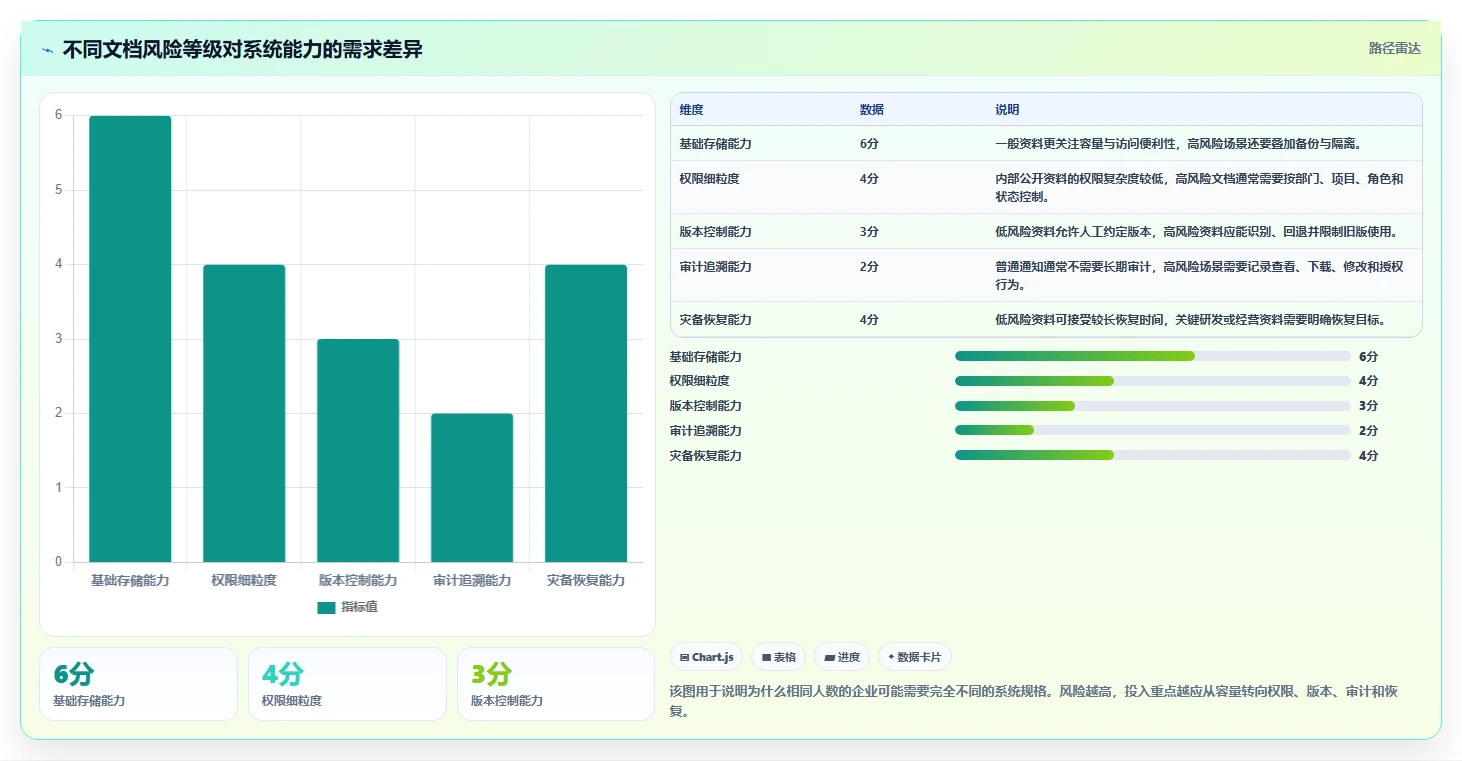This screenshot has width=1462, height=761.
Task: Click the 说明 column header
Action: coord(1007,110)
